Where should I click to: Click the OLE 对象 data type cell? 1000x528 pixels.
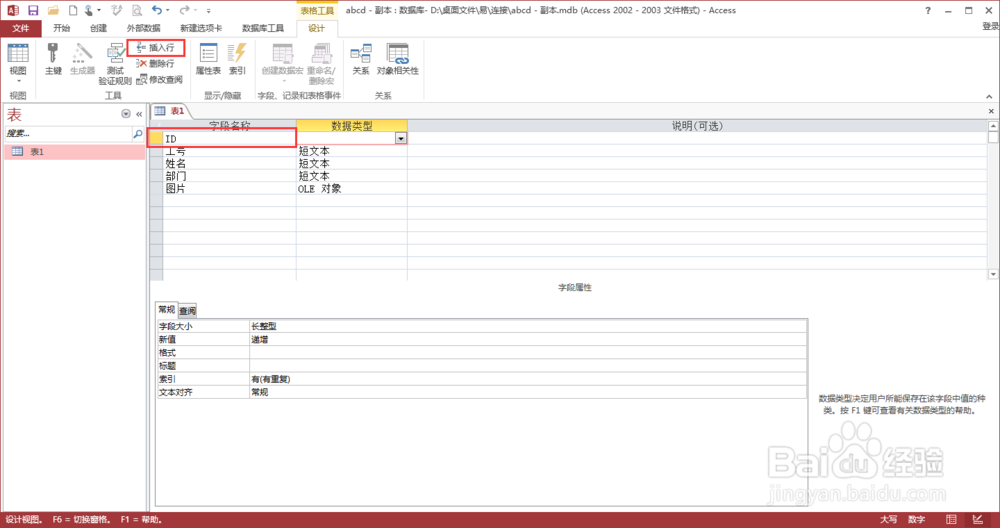351,189
